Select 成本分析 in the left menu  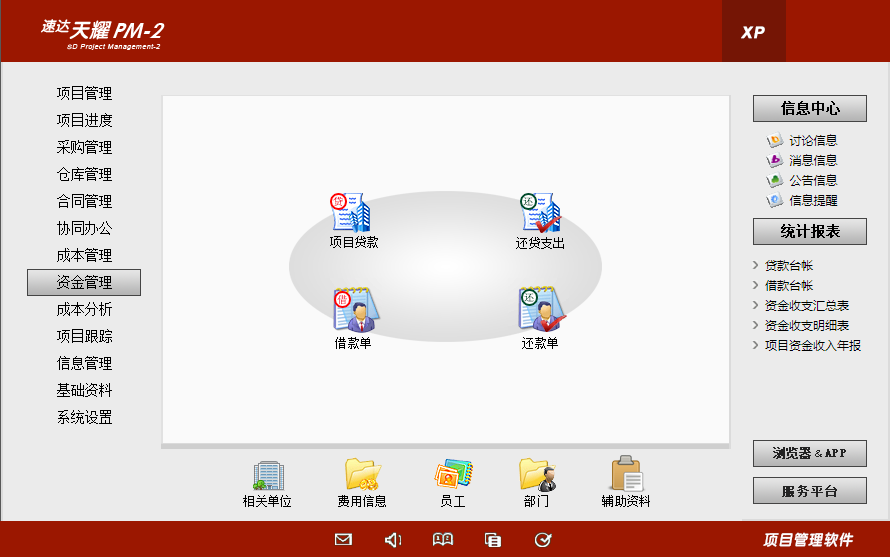click(84, 310)
